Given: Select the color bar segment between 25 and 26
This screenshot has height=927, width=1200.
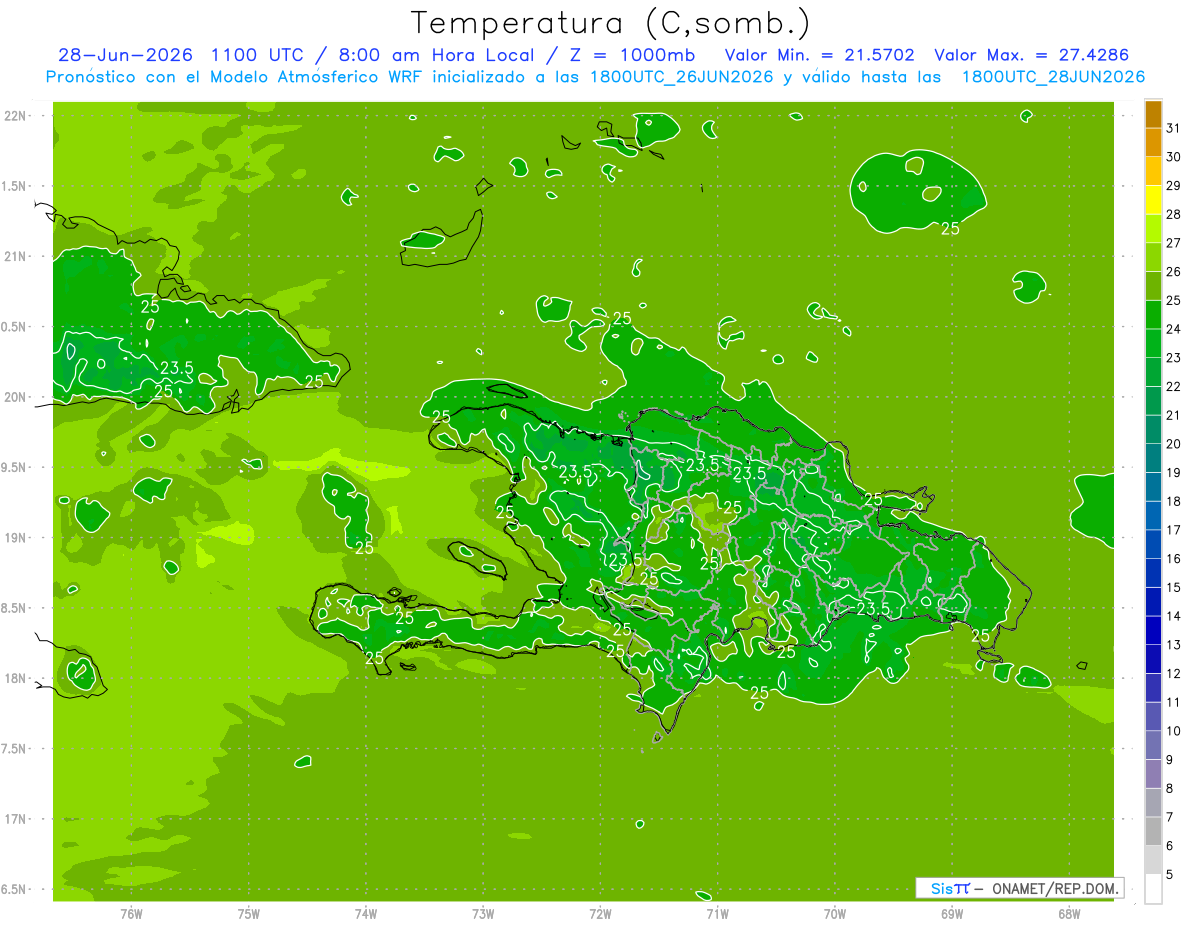Looking at the screenshot, I should 1153,286.
